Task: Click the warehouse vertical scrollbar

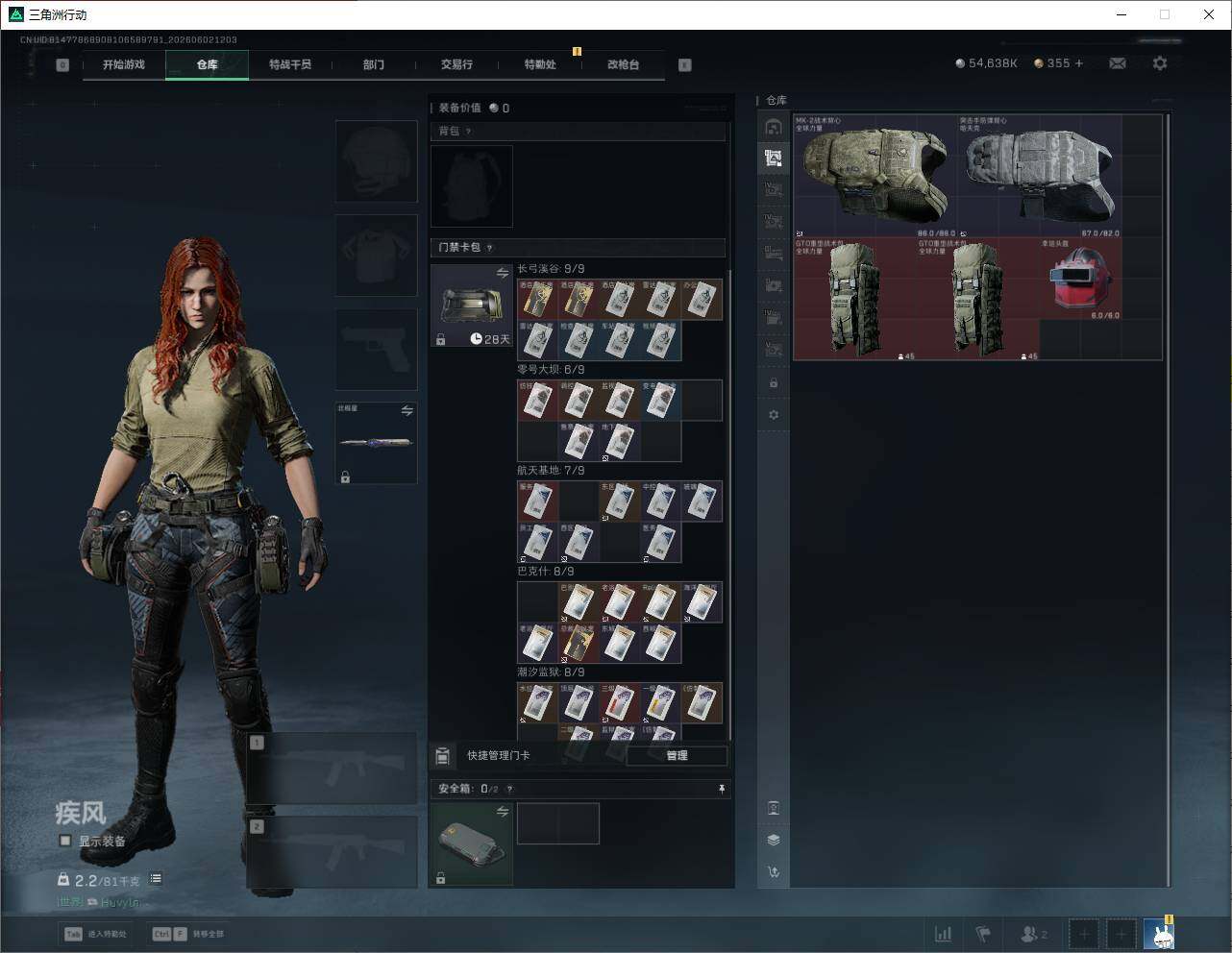Action: 1169,500
